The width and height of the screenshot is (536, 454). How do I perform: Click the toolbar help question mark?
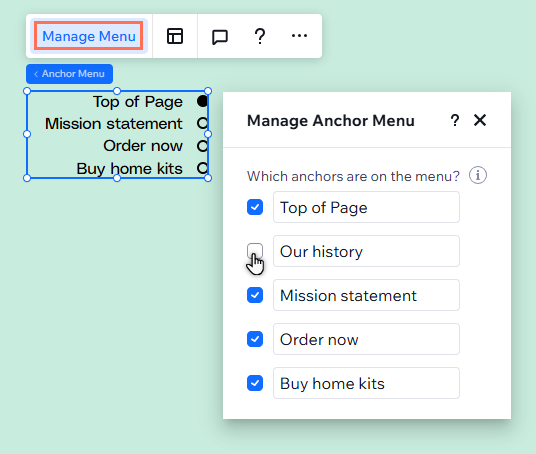coord(260,36)
